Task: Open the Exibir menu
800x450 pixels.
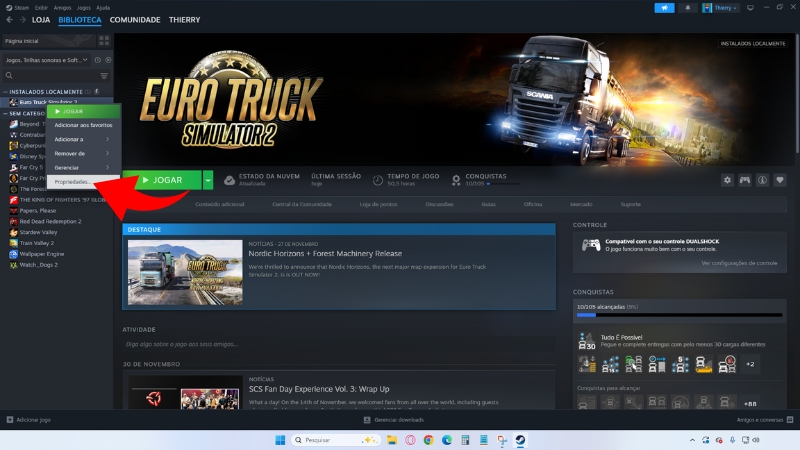Action: tap(41, 8)
